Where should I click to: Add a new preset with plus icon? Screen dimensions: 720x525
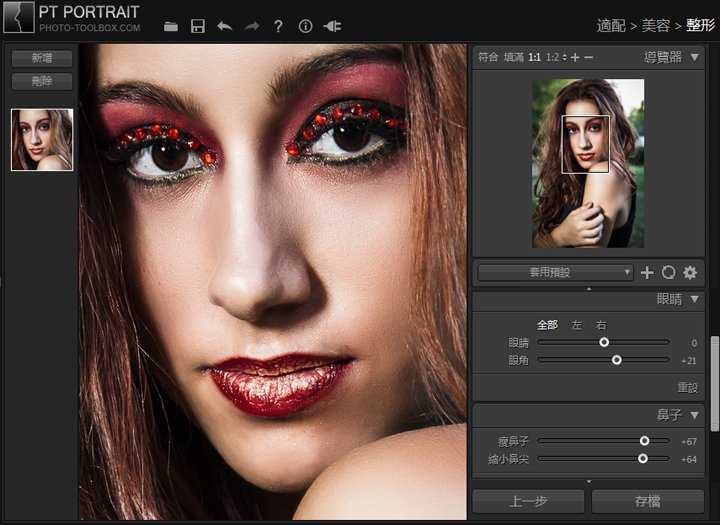[x=647, y=272]
